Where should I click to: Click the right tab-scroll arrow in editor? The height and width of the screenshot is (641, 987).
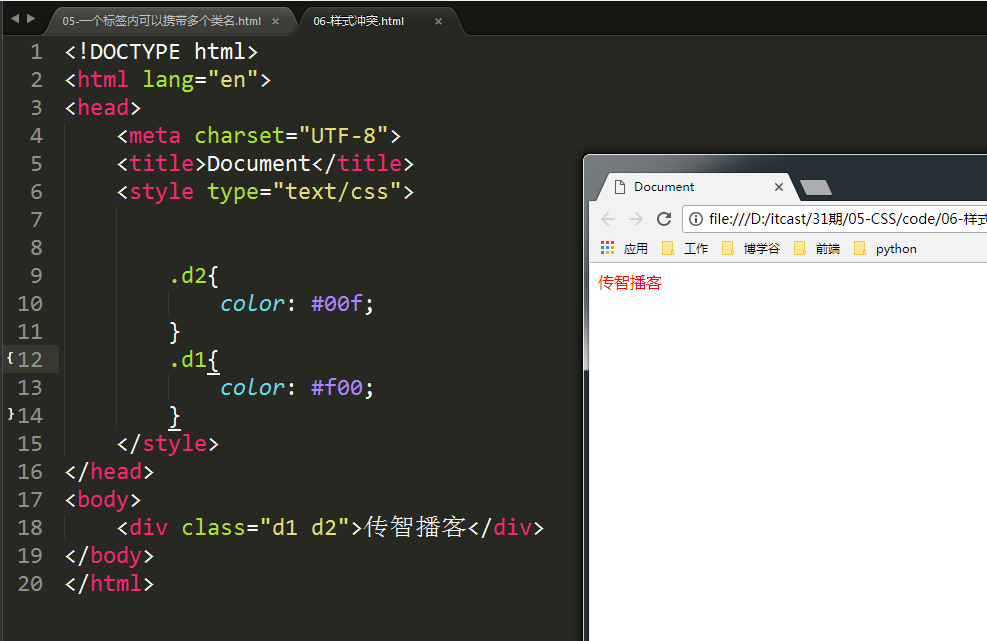click(x=31, y=19)
